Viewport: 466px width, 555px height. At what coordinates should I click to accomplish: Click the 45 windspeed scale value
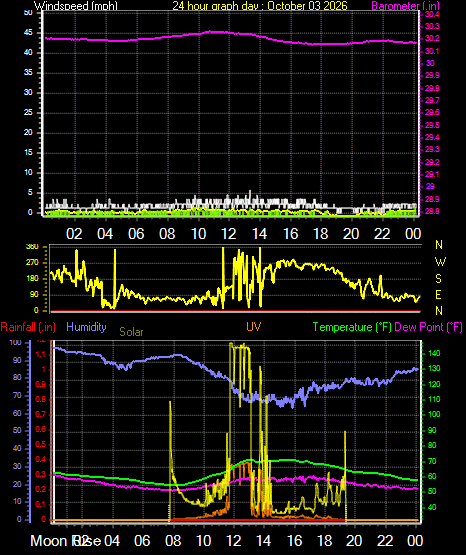click(28, 33)
